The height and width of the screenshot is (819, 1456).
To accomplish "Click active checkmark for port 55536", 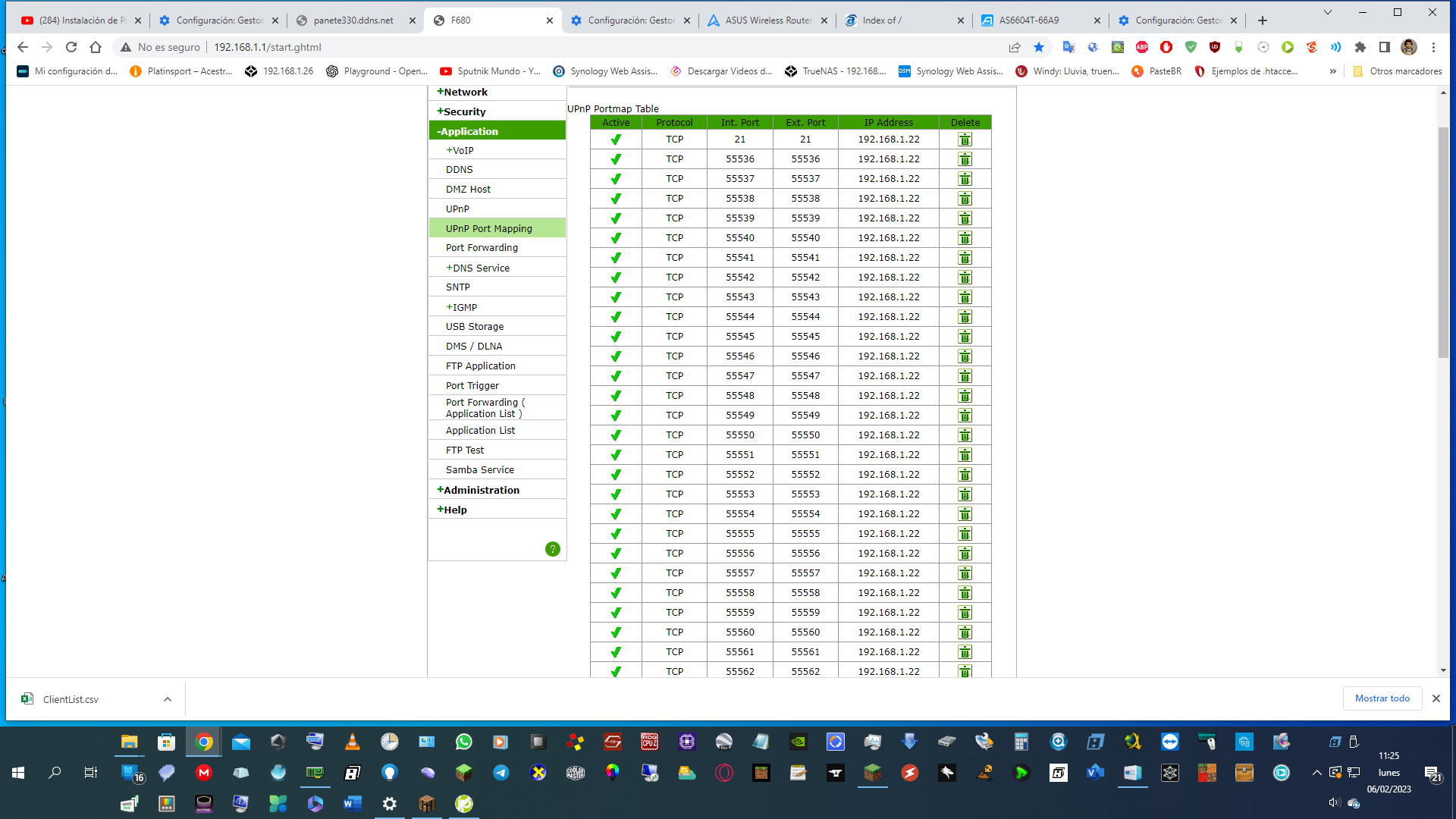I will (616, 159).
